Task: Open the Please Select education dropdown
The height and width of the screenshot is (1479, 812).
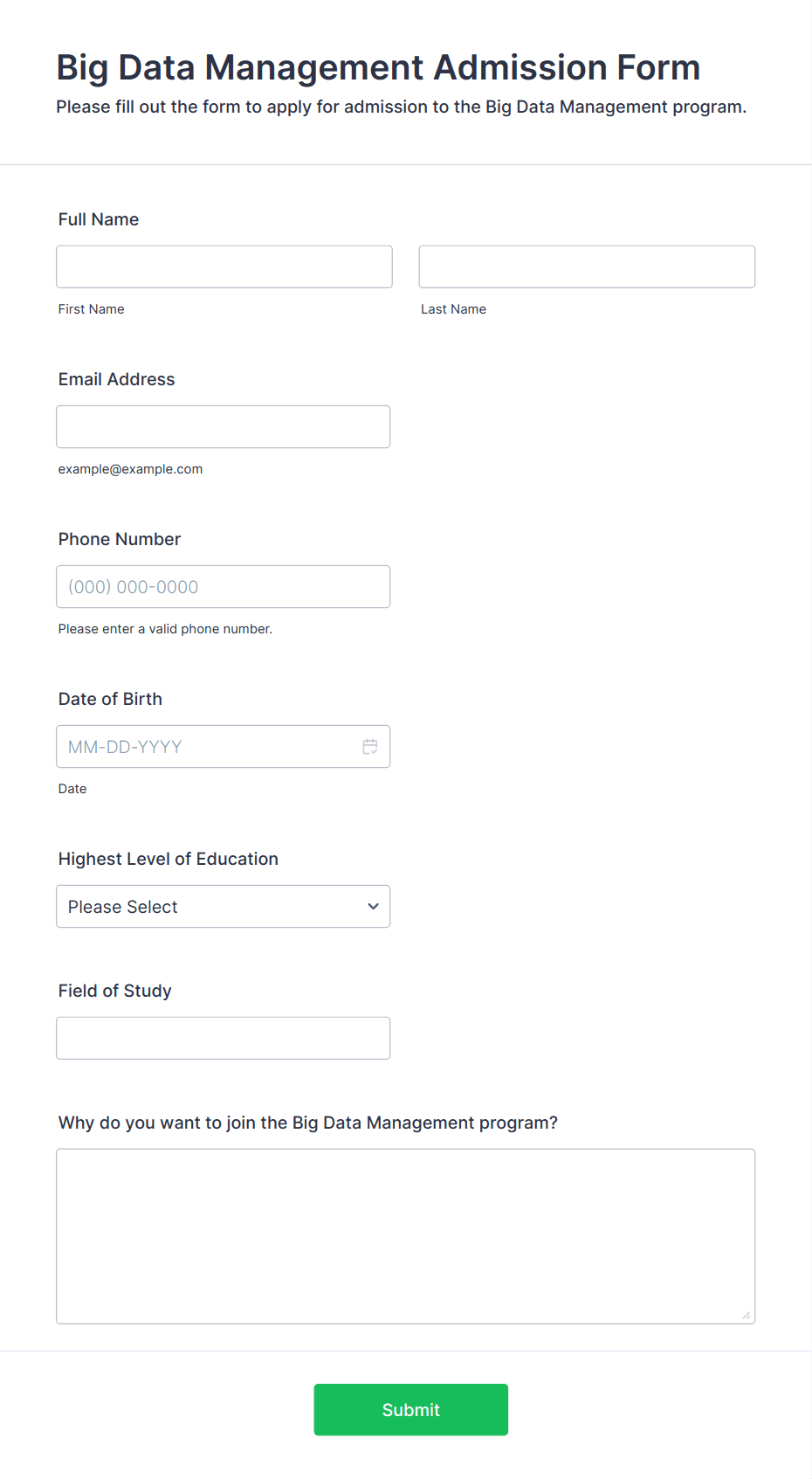Action: [224, 907]
